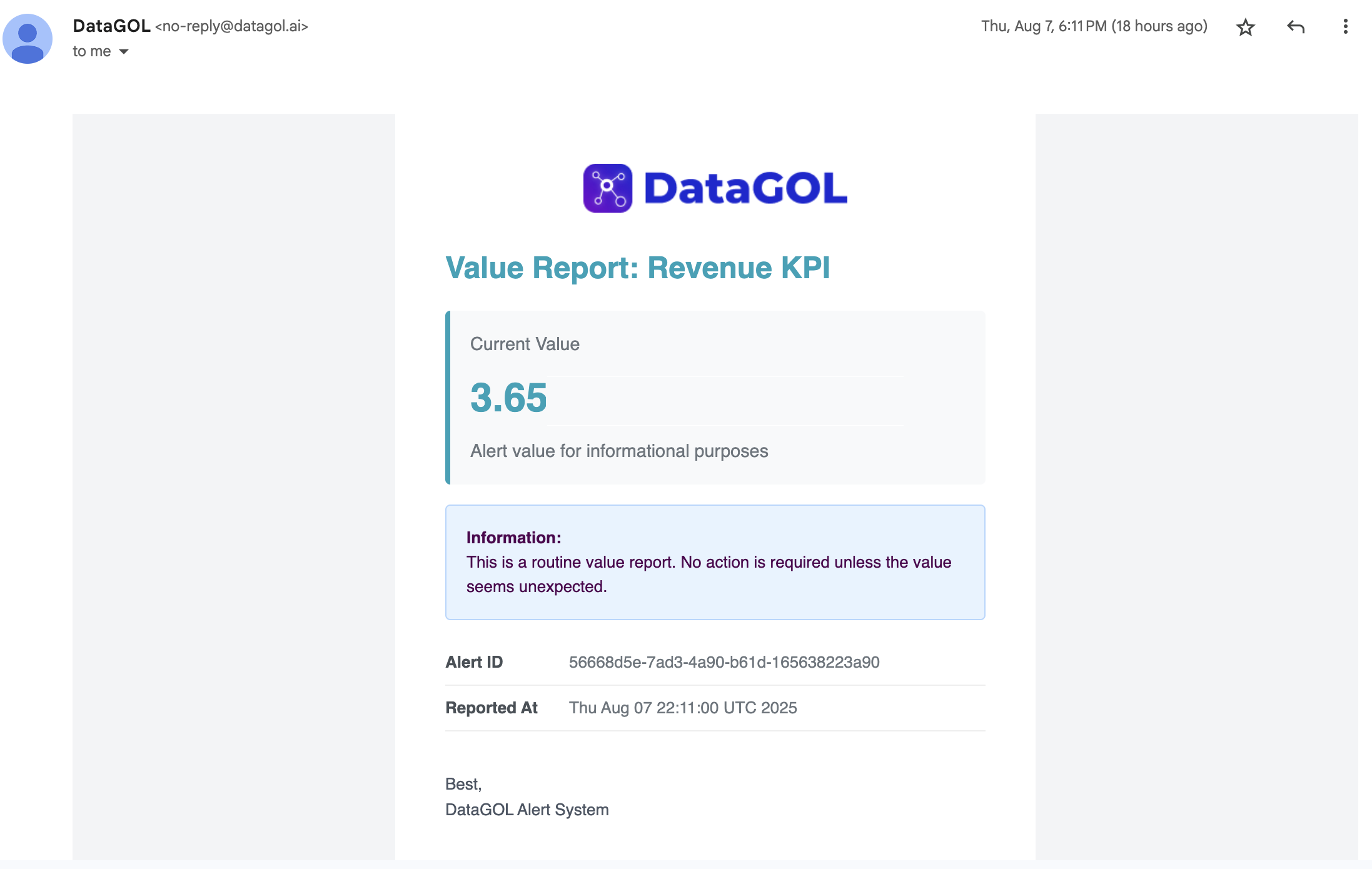The width and height of the screenshot is (1372, 869).
Task: Click the Information: heading
Action: (x=513, y=538)
